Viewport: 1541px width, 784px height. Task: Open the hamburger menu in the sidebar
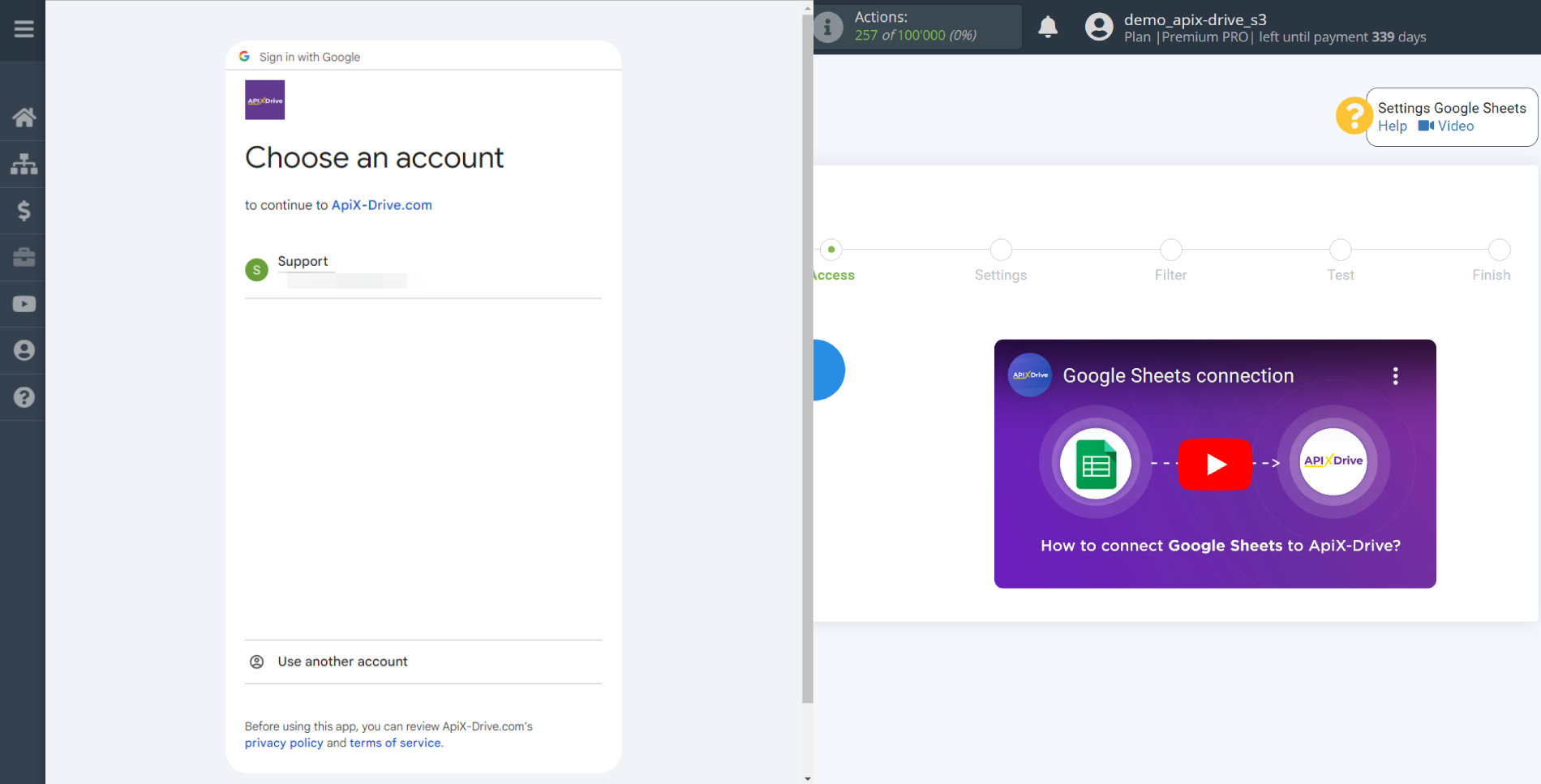point(24,29)
